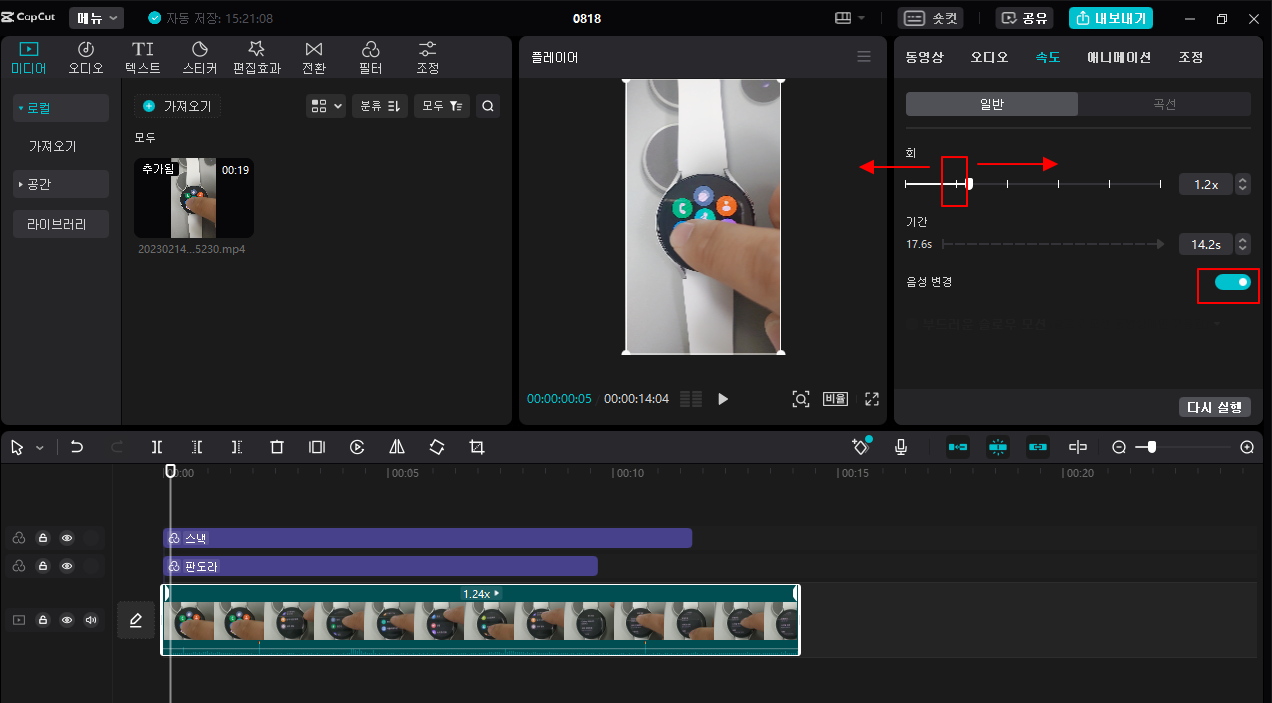
Task: Toggle auto snapping icon
Action: point(997,447)
